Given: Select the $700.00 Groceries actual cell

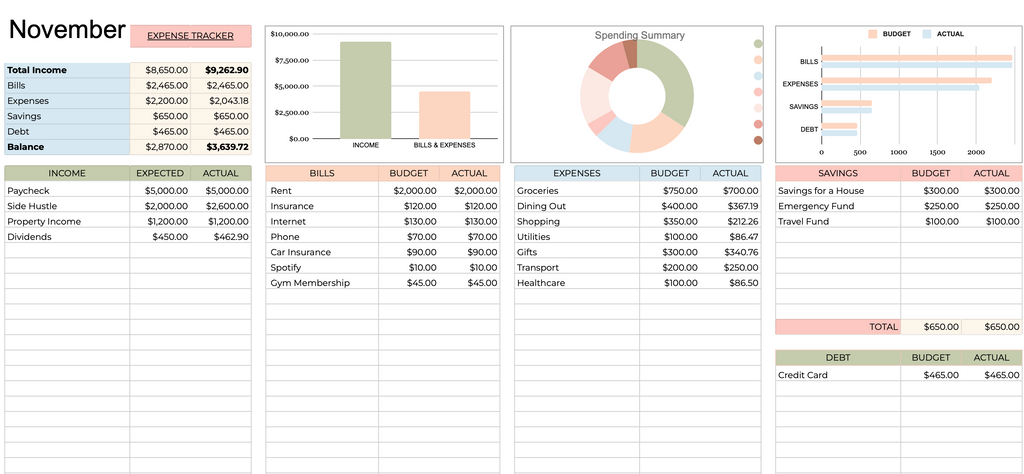Looking at the screenshot, I should (730, 191).
